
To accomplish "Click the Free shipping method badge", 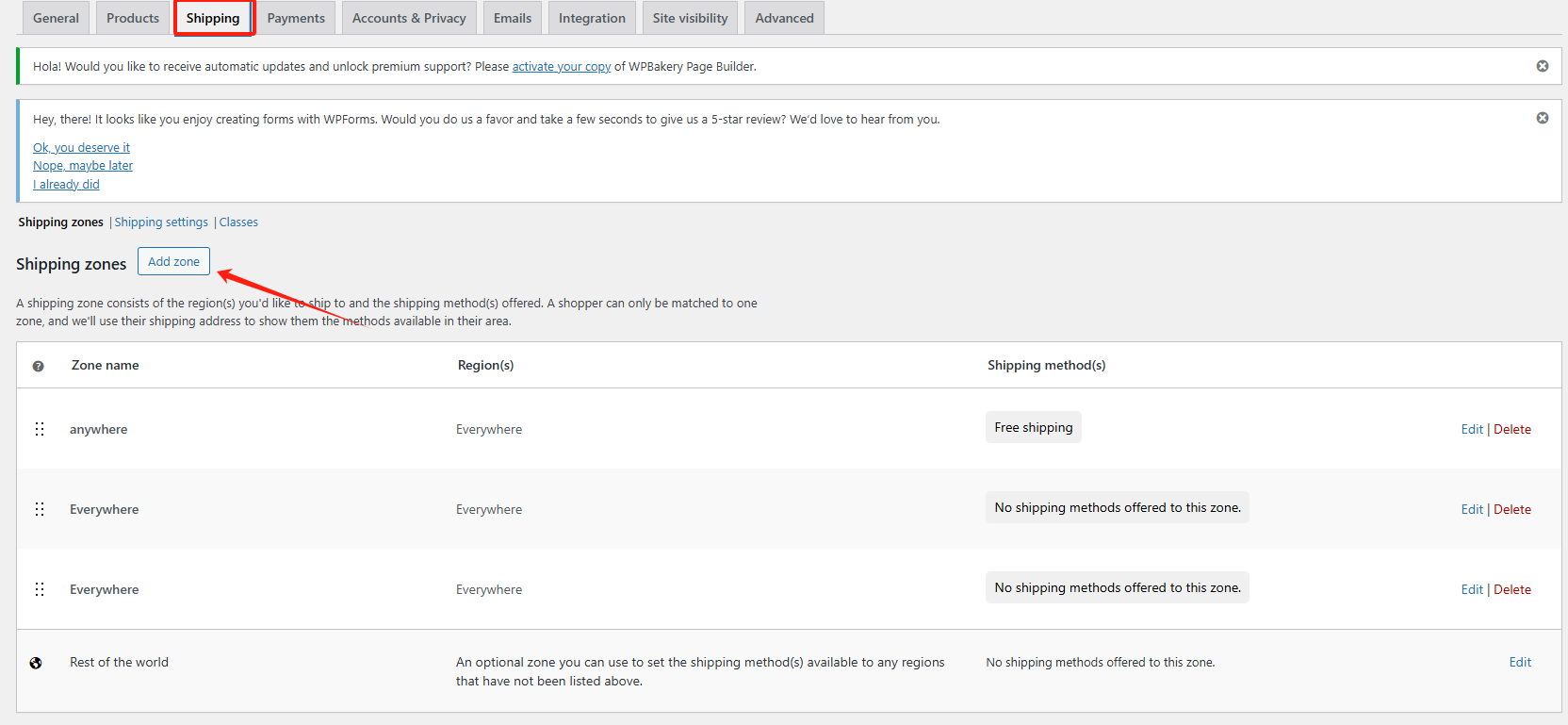I will pos(1034,427).
